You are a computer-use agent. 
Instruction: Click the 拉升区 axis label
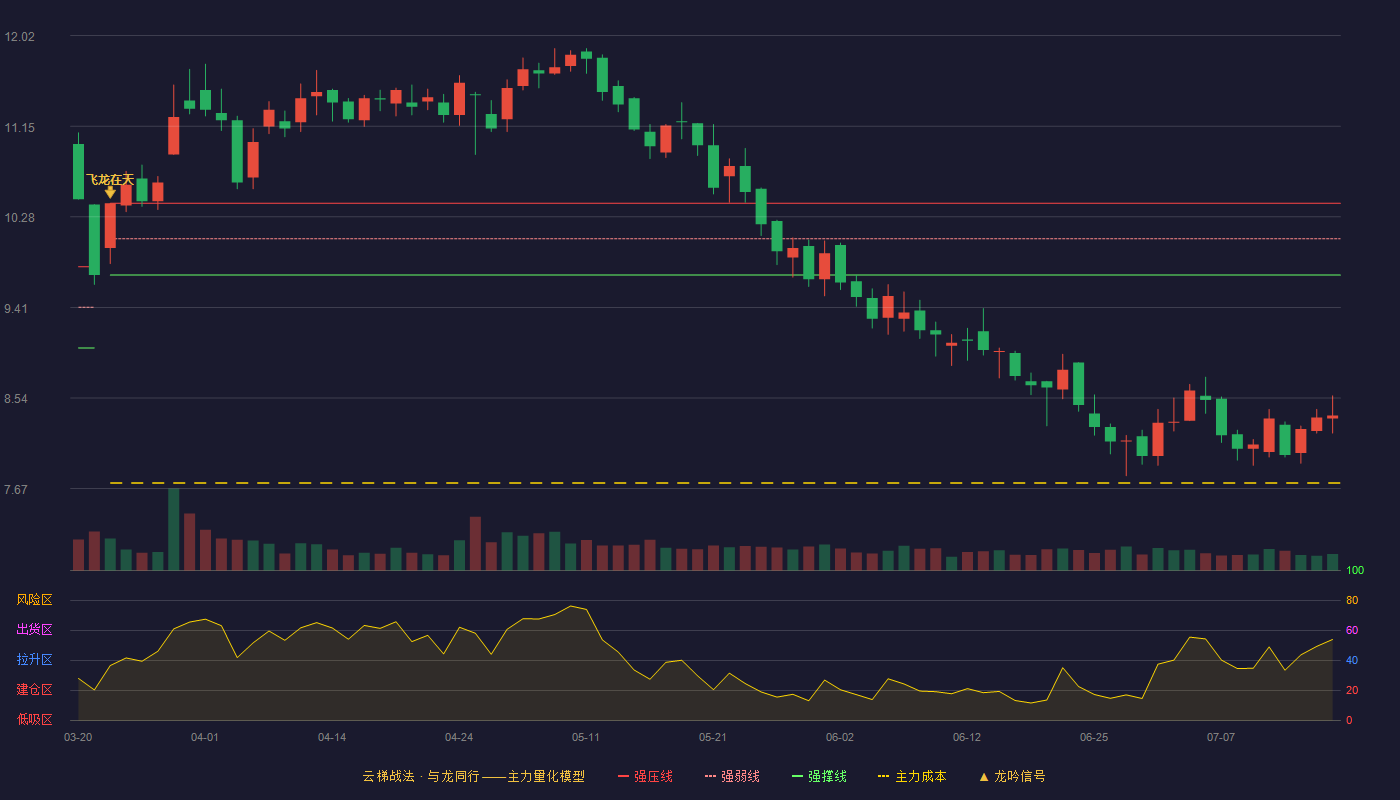tap(34, 660)
